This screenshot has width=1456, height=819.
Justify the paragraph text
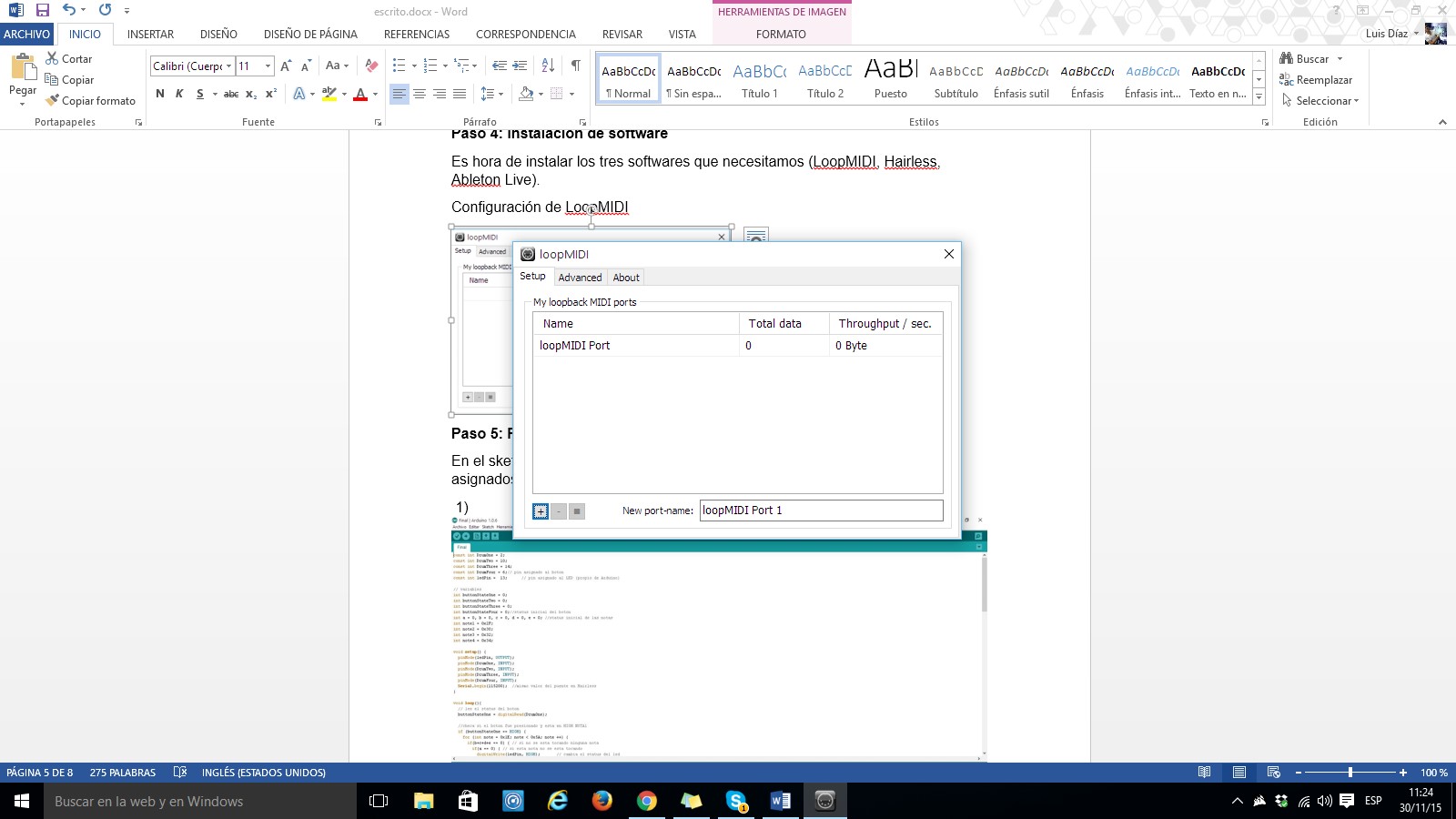(460, 94)
